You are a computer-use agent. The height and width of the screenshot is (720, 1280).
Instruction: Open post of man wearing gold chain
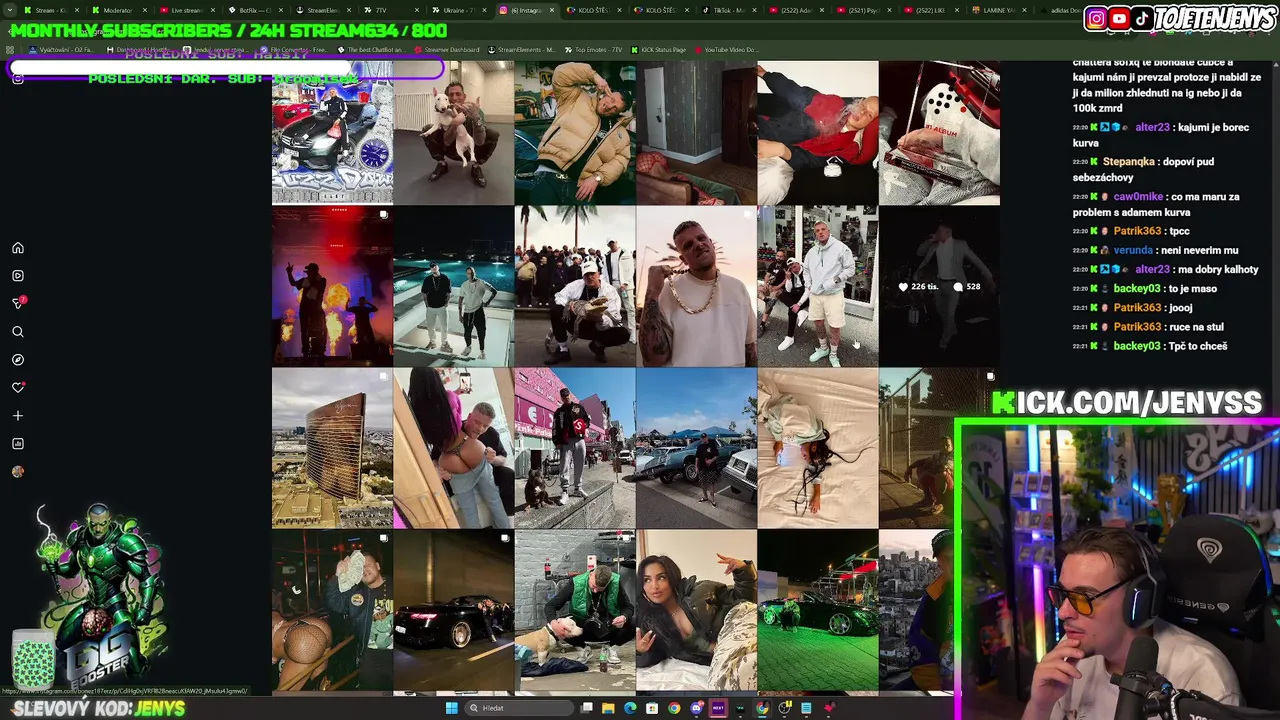coord(696,286)
